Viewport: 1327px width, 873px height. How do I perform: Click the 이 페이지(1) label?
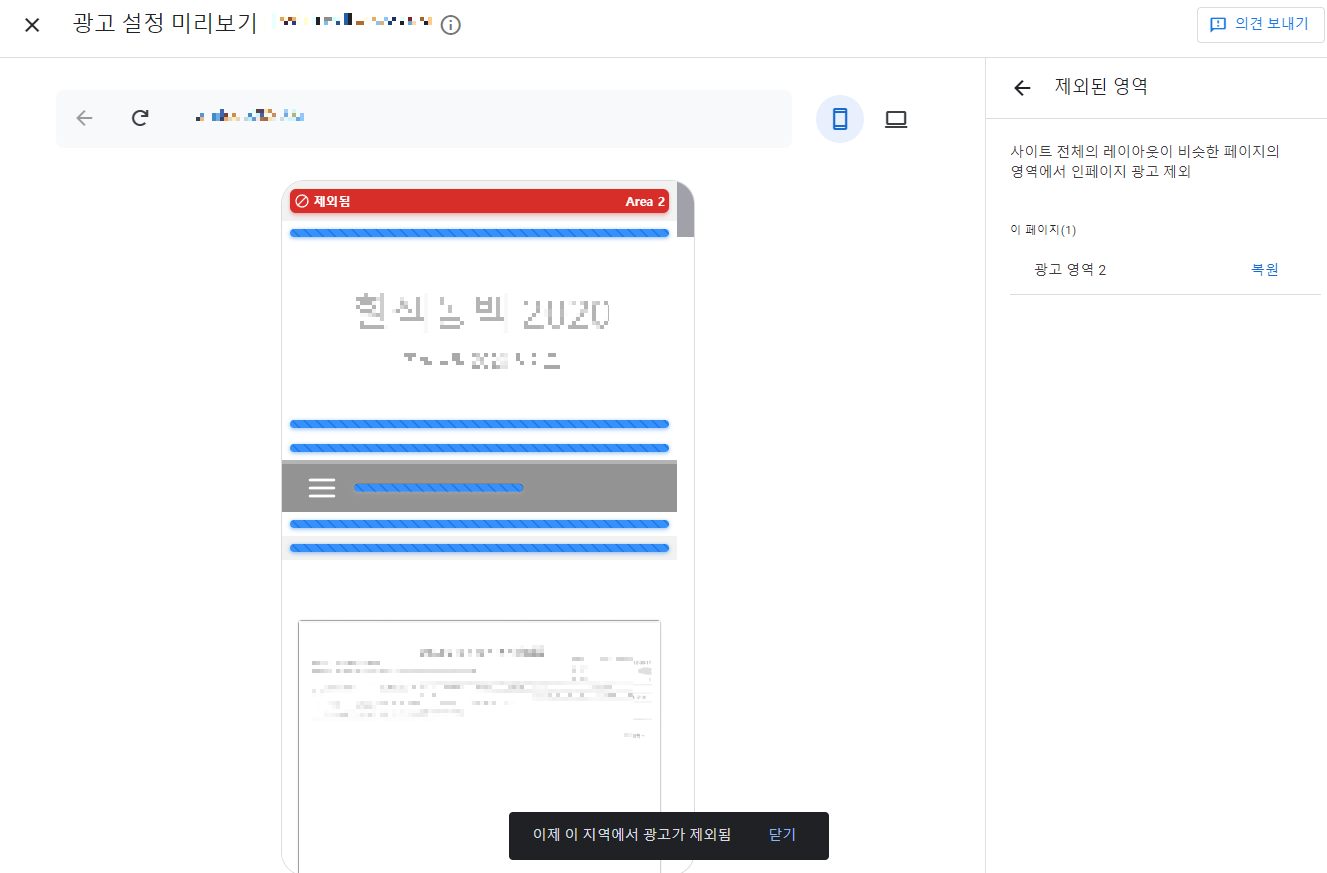[1043, 230]
